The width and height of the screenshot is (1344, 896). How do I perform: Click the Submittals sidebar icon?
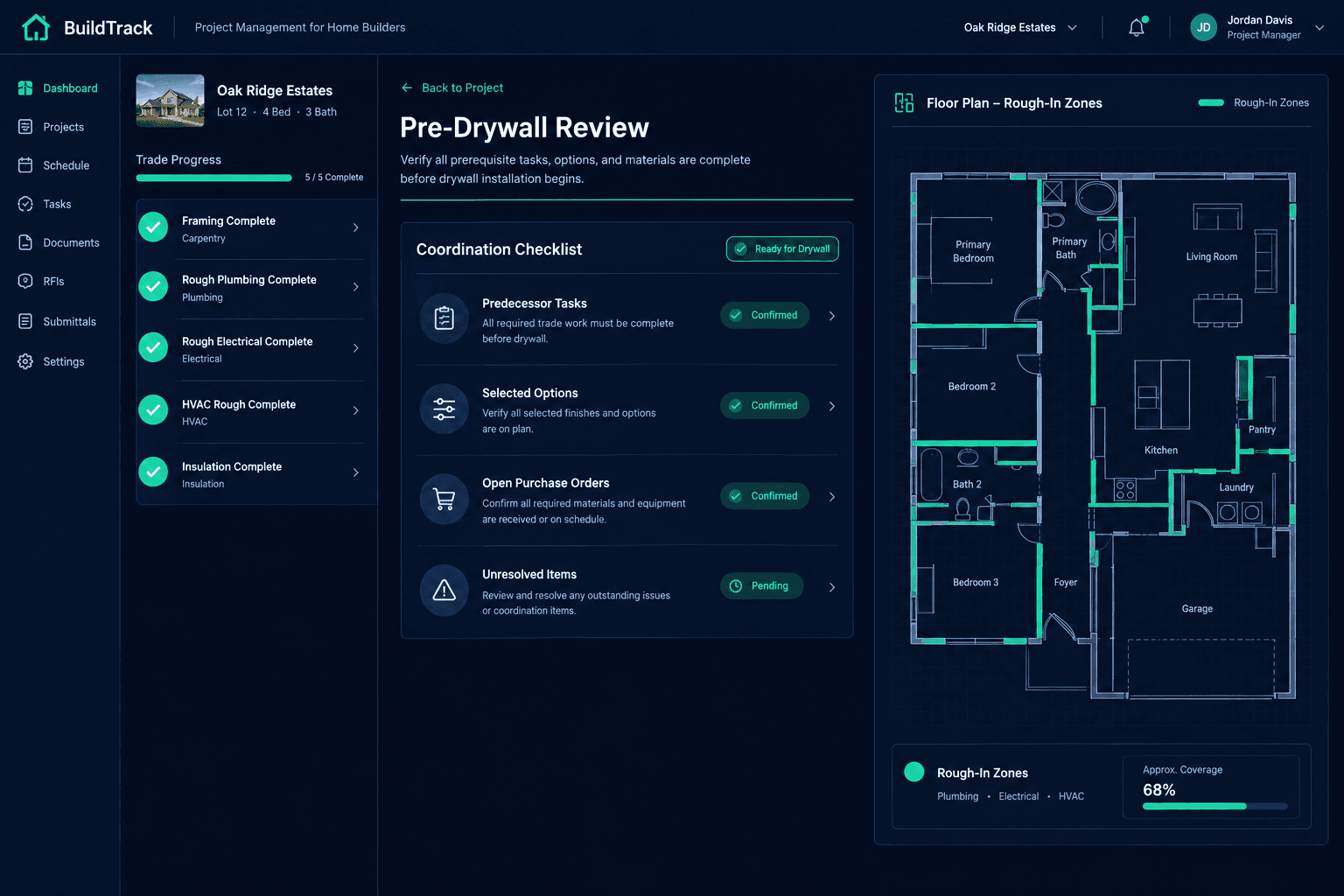pyautogui.click(x=25, y=321)
